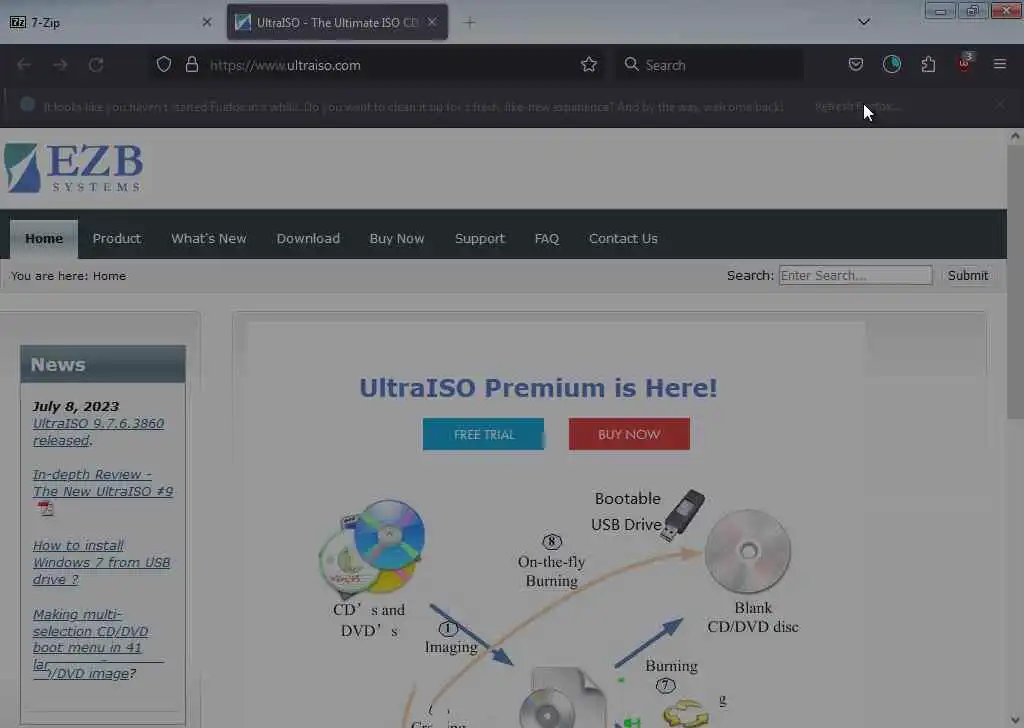The height and width of the screenshot is (728, 1024).
Task: Click the On-the-fly Burning label
Action: click(552, 571)
